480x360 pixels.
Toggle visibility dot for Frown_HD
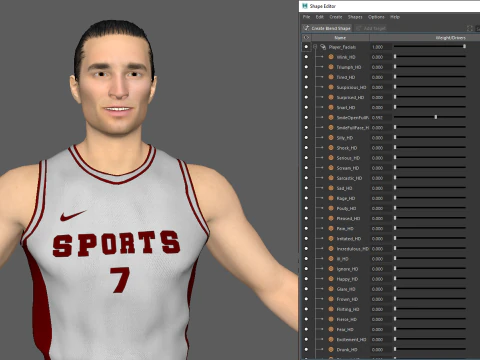(x=306, y=299)
